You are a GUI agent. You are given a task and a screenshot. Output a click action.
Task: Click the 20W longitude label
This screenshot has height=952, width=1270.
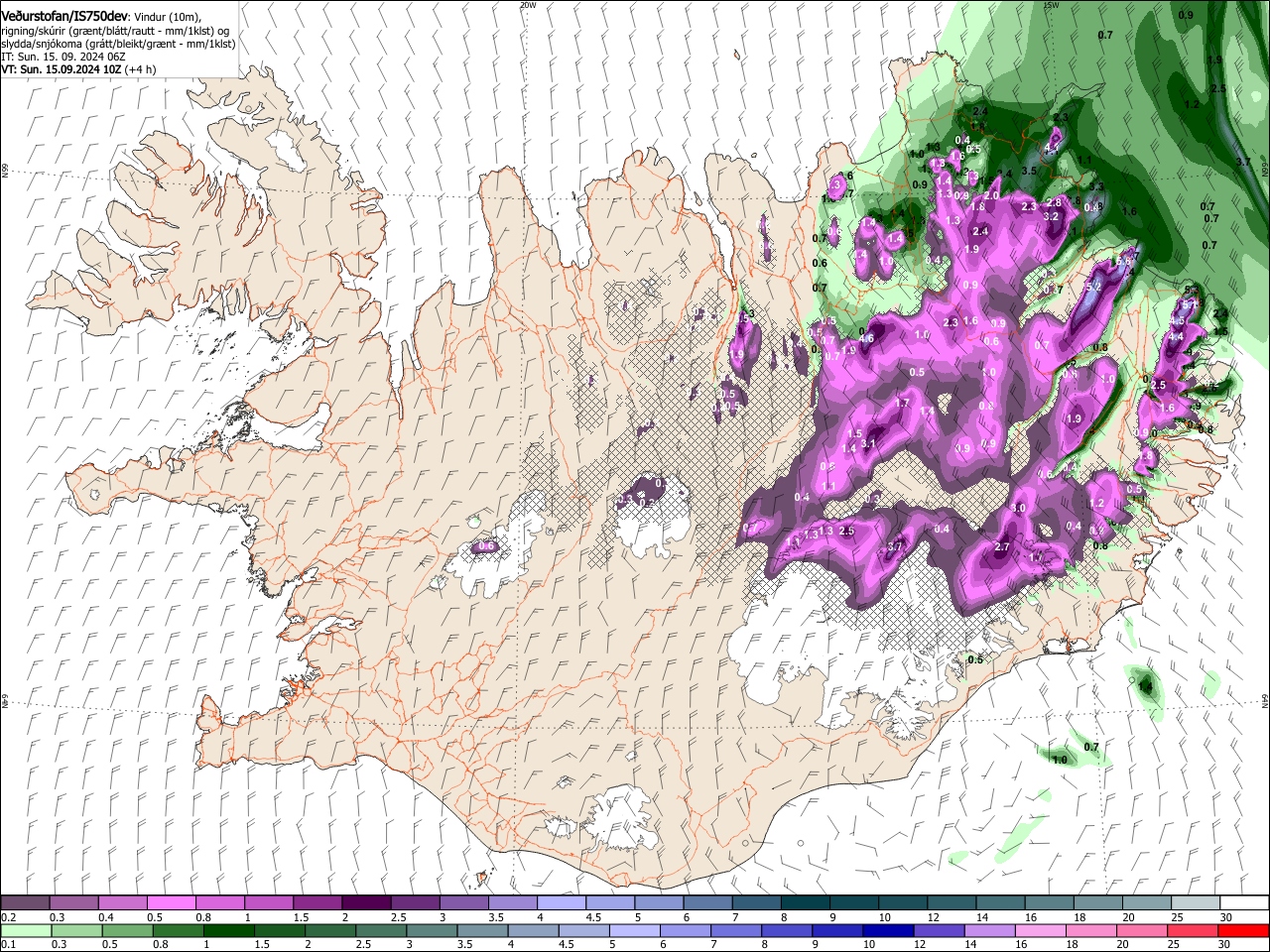point(528,5)
